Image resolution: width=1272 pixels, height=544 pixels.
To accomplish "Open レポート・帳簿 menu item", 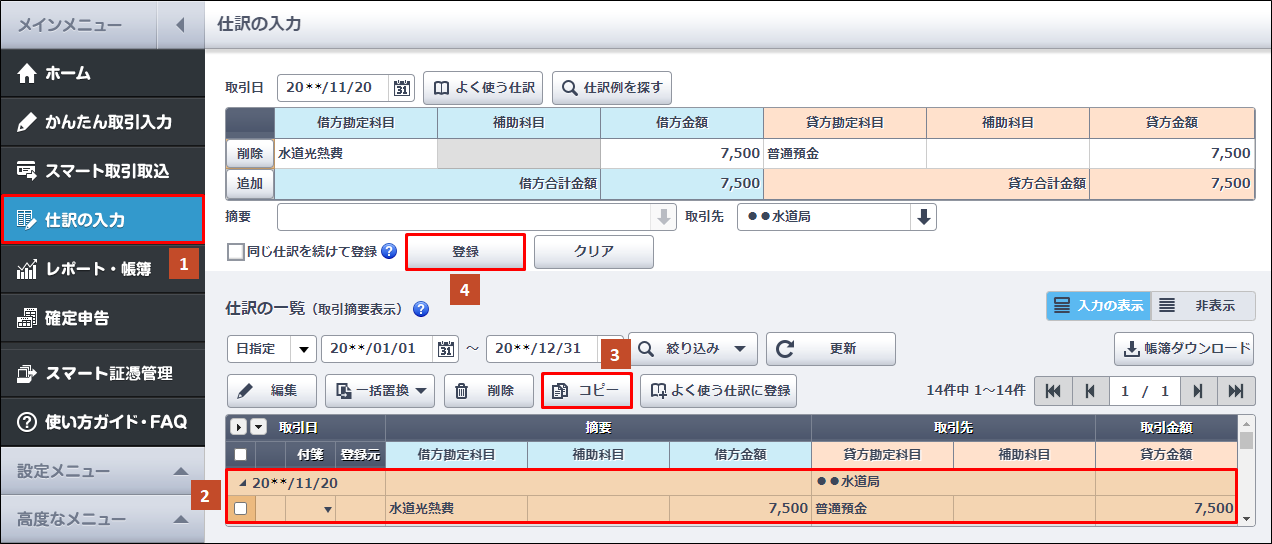I will (102, 269).
